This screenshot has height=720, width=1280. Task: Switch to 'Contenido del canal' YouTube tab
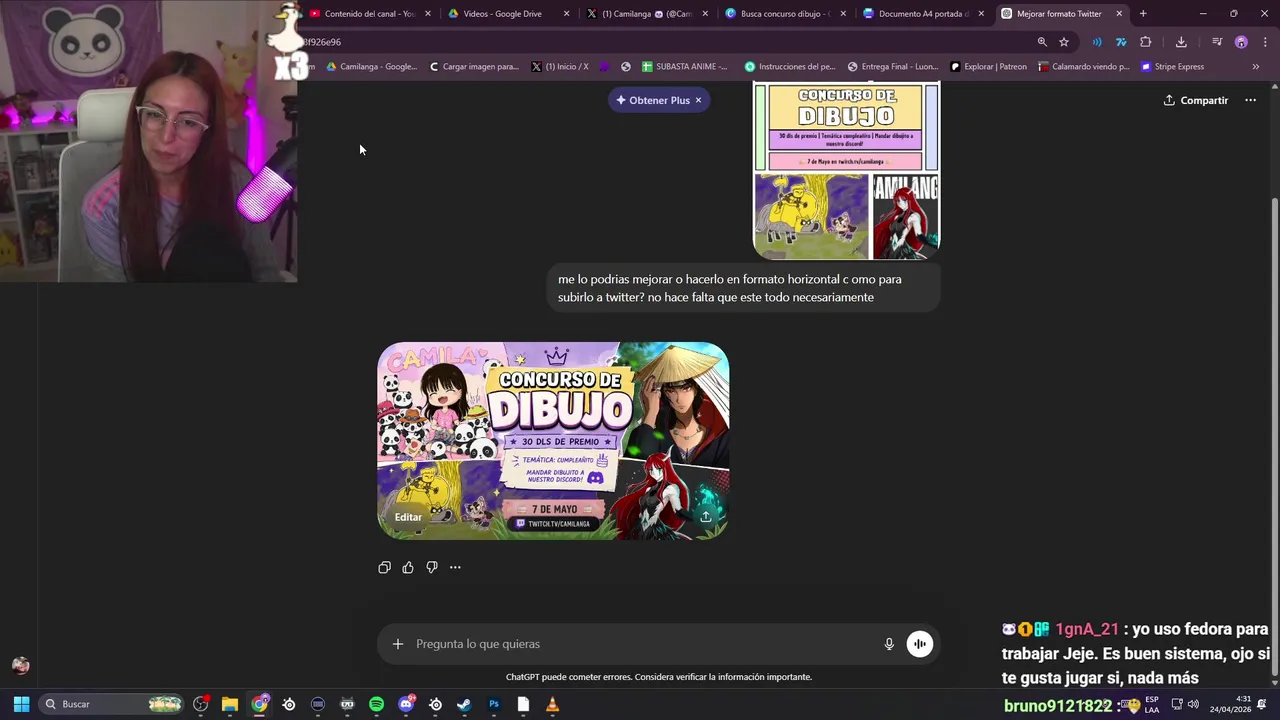tap(370, 14)
